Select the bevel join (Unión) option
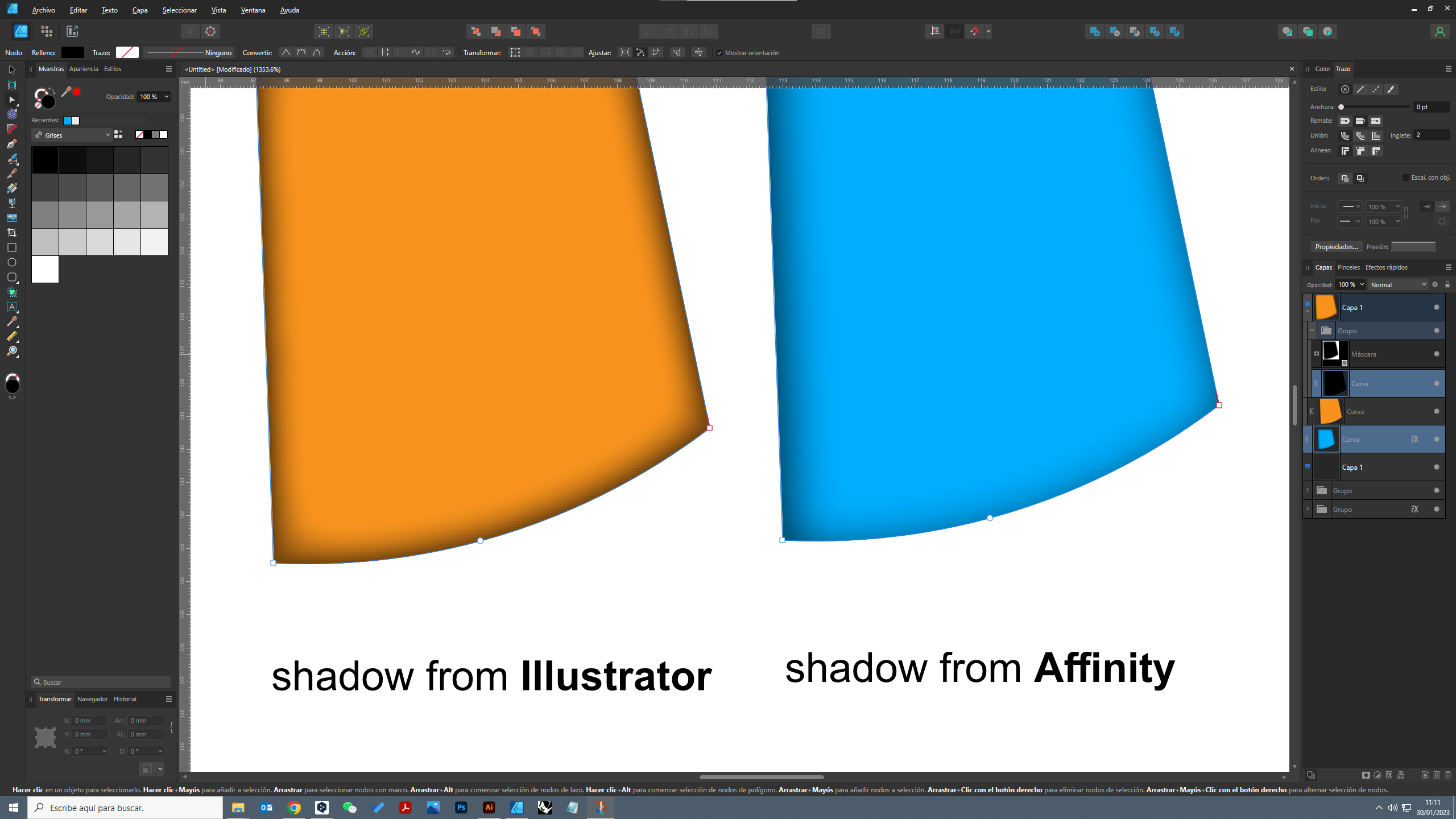The image size is (1456, 819). click(x=1360, y=135)
